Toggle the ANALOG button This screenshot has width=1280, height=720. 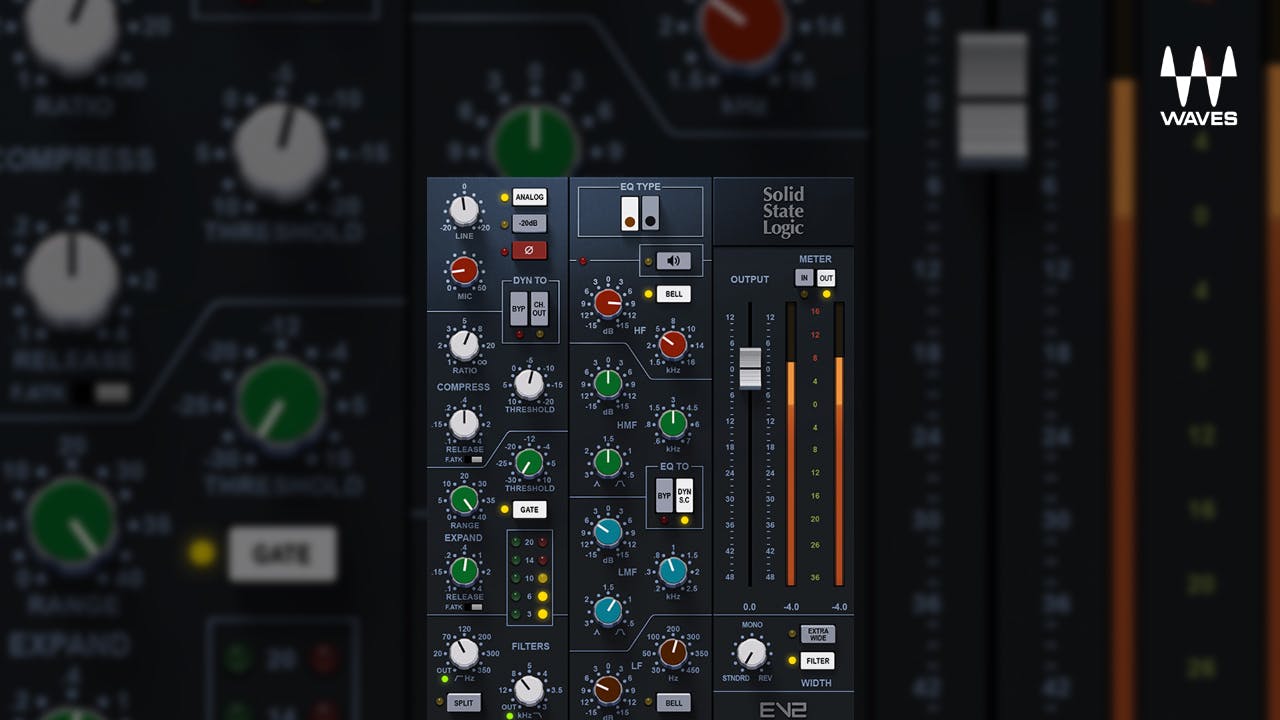coord(529,197)
